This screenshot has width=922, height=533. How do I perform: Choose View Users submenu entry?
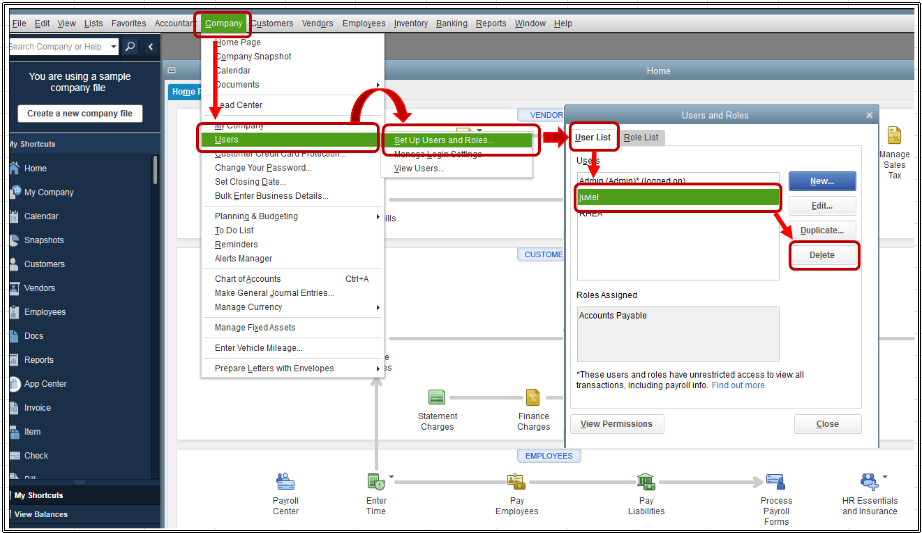pyautogui.click(x=419, y=168)
